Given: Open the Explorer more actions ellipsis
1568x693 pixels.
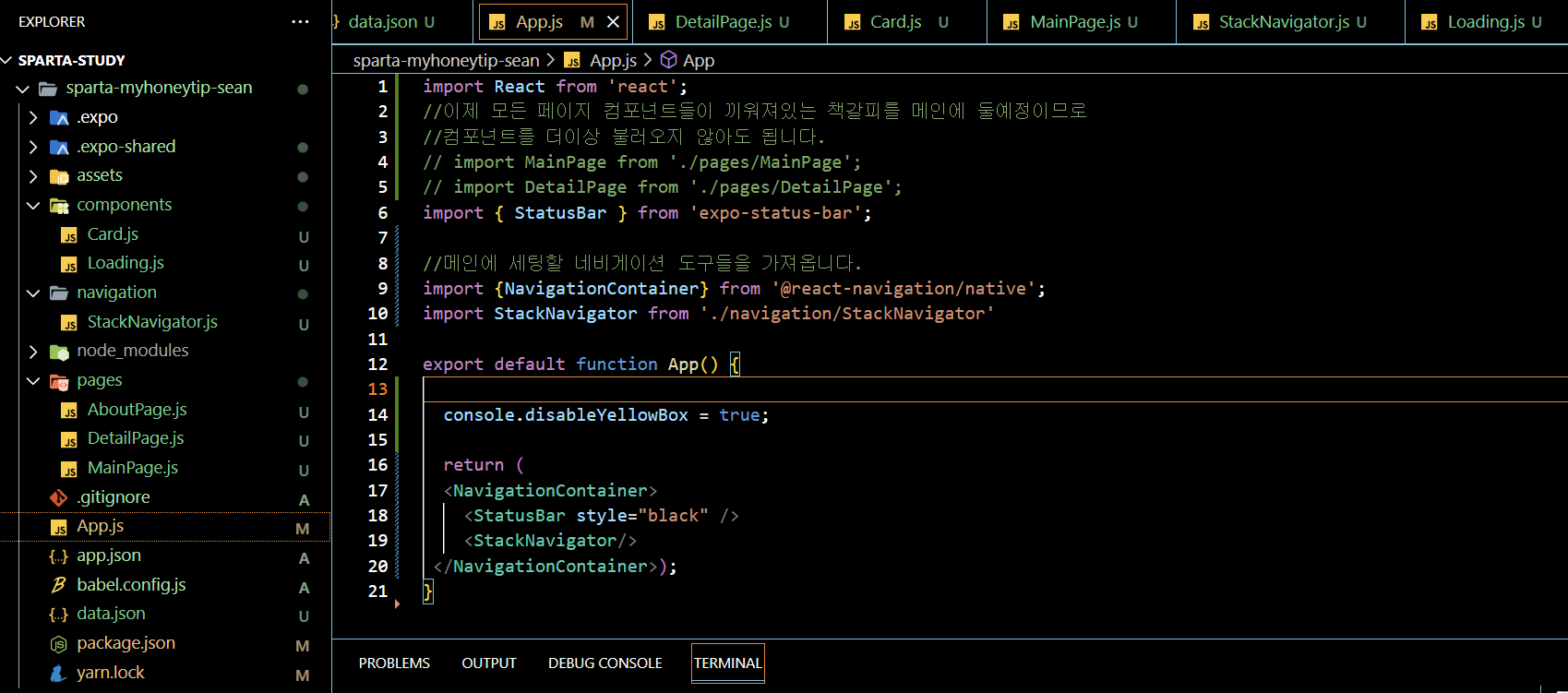Looking at the screenshot, I should coord(300,21).
